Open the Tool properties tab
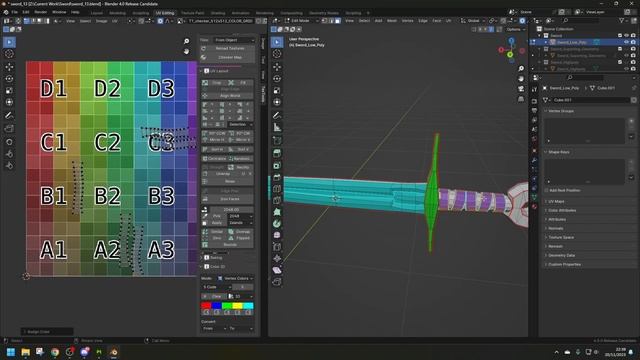640x360 pixels. (534, 89)
